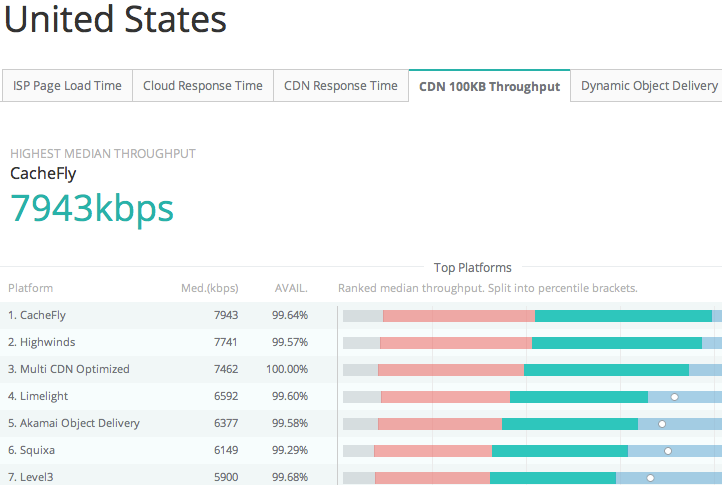722x485 pixels.
Task: Select 5. Akamai Object Delivery row
Action: click(x=361, y=423)
